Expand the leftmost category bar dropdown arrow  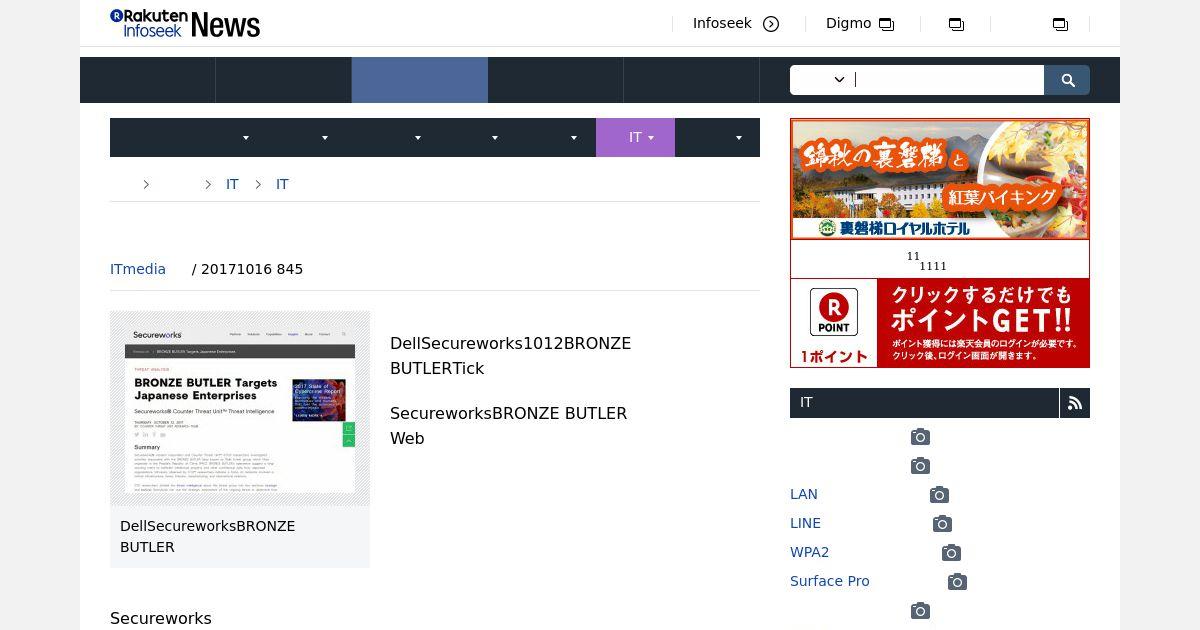tap(246, 138)
